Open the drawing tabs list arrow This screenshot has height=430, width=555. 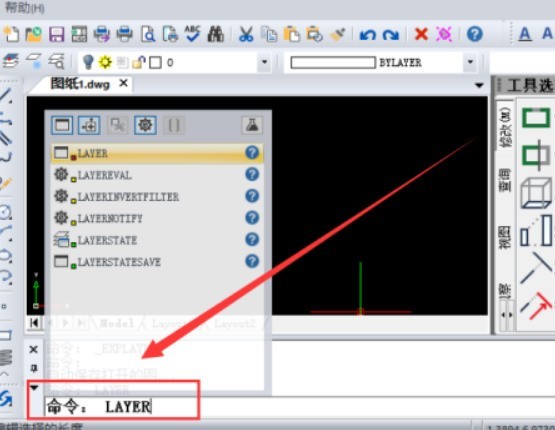pos(479,85)
